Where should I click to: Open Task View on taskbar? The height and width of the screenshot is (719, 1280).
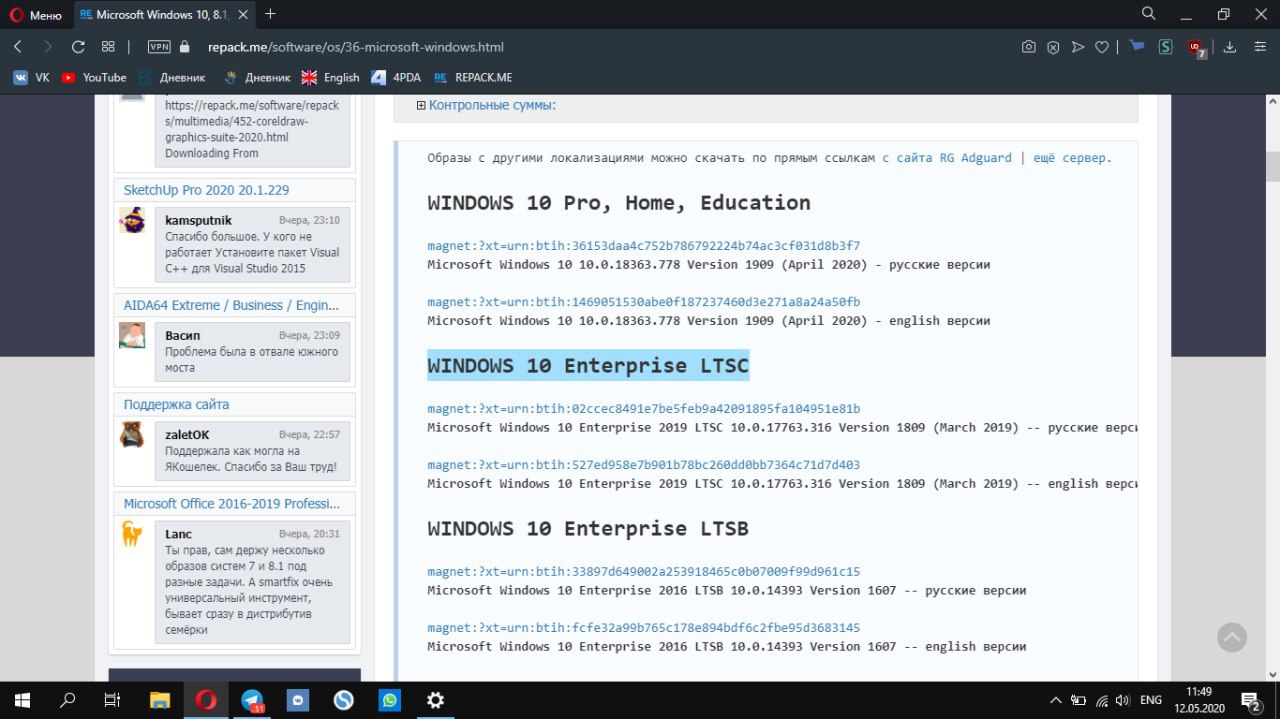coord(113,700)
